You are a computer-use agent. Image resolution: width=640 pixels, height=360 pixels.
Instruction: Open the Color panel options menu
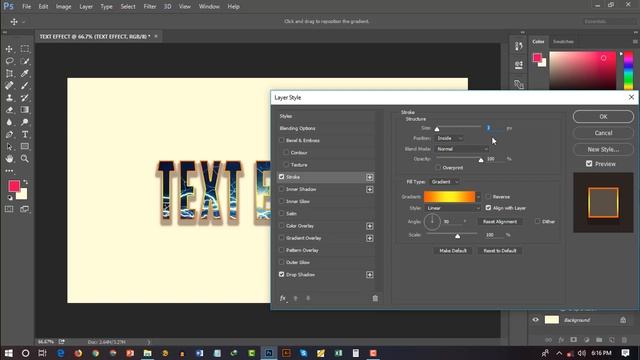click(x=635, y=42)
